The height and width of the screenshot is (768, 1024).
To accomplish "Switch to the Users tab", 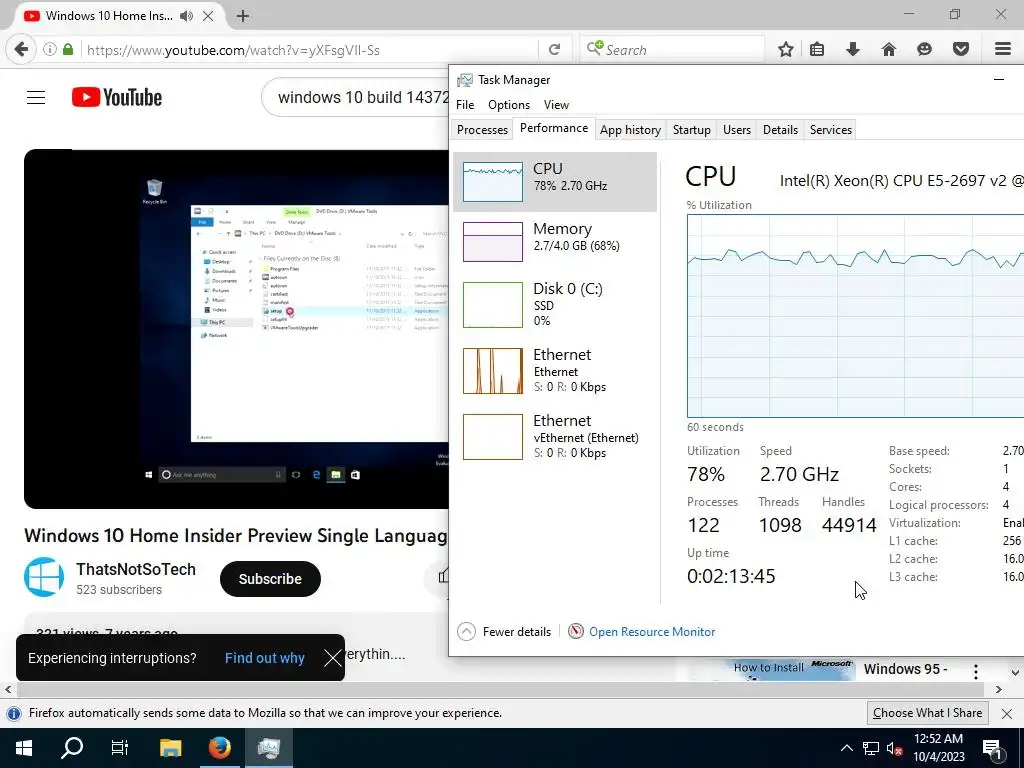I will tap(737, 129).
